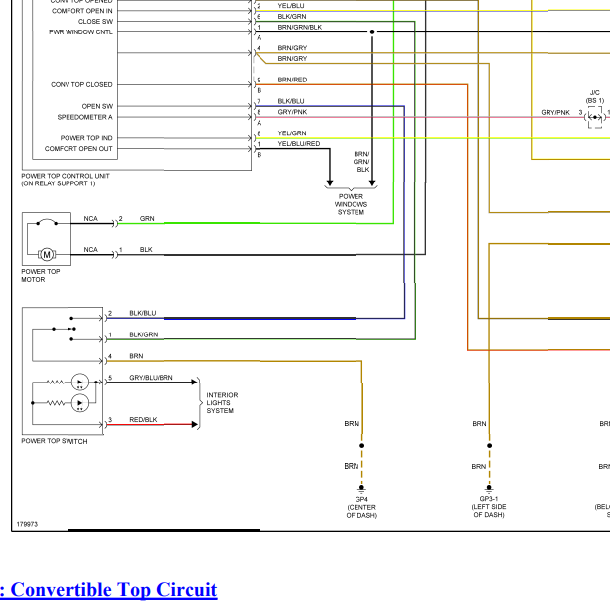Image resolution: width=610 pixels, height=608 pixels.
Task: Select the 'POWER TOP MOTOR' label
Action: click(x=40, y=275)
